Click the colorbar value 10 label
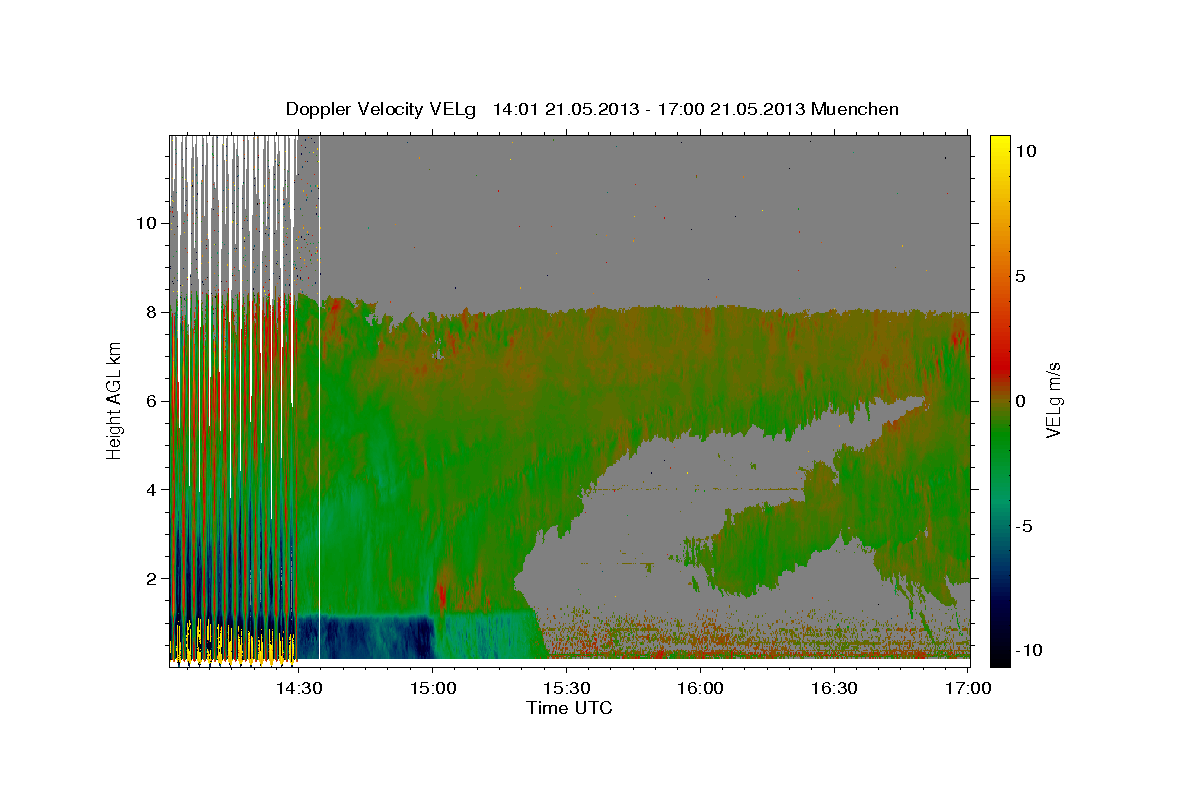Screen dimensions: 1200x800 [1025, 151]
